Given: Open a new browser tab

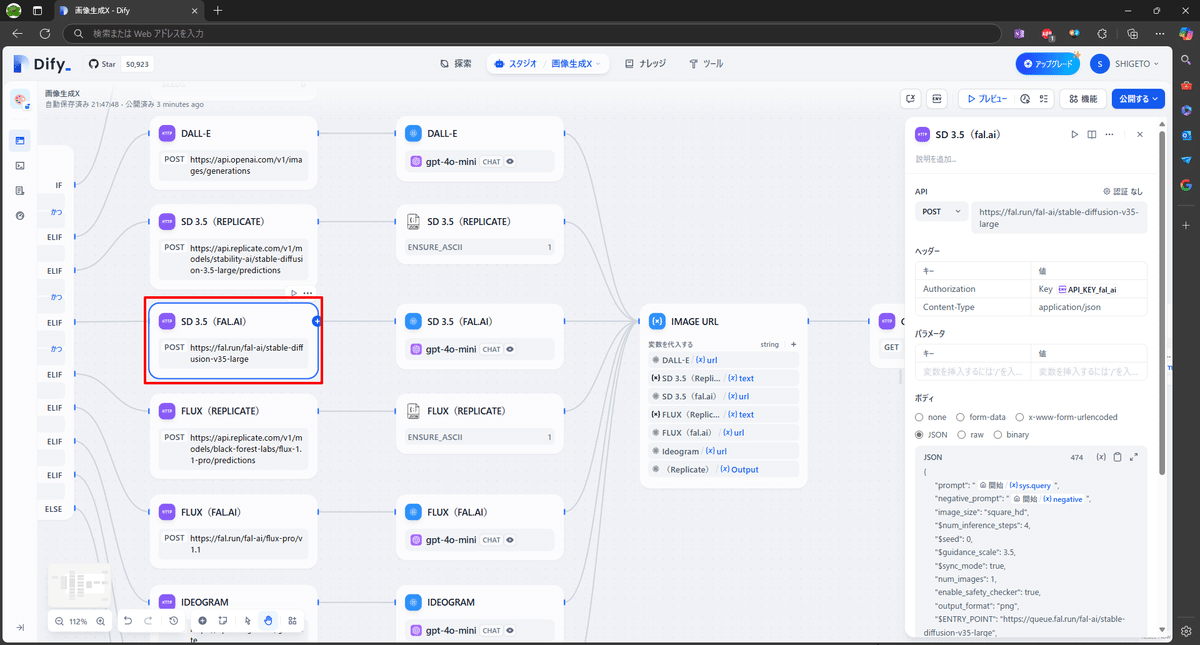Looking at the screenshot, I should pyautogui.click(x=218, y=10).
